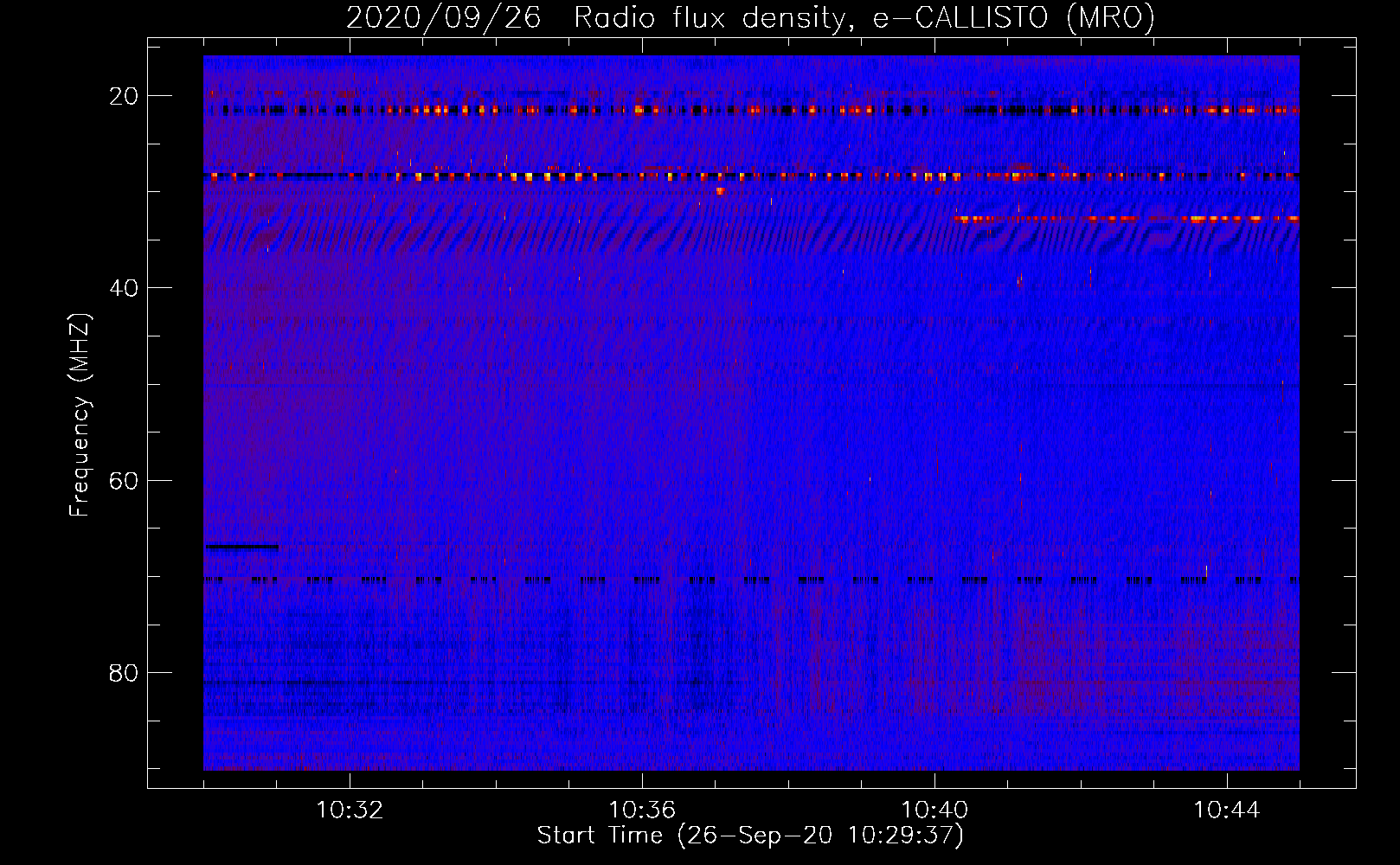Click the frequency tick label '60'

click(125, 480)
